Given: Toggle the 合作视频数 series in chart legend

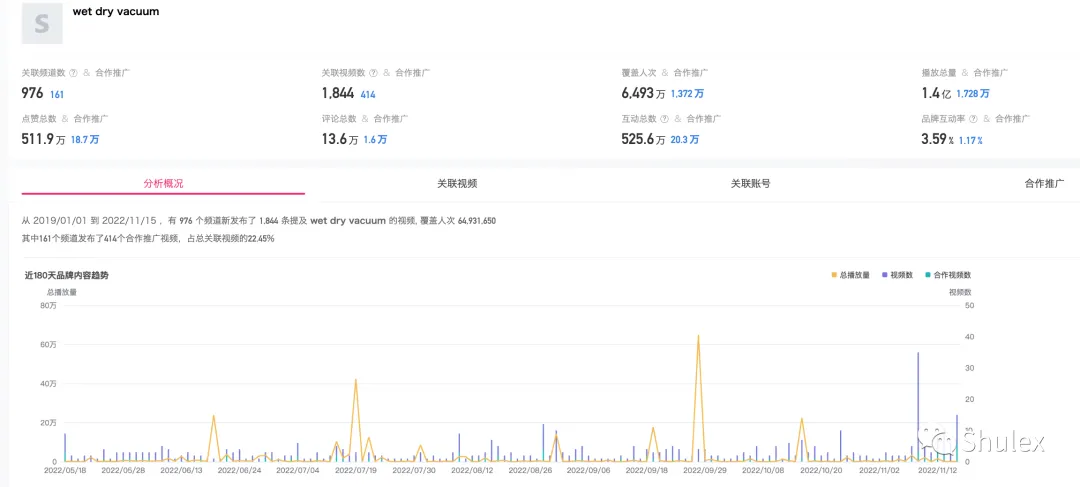Looking at the screenshot, I should tap(948, 275).
